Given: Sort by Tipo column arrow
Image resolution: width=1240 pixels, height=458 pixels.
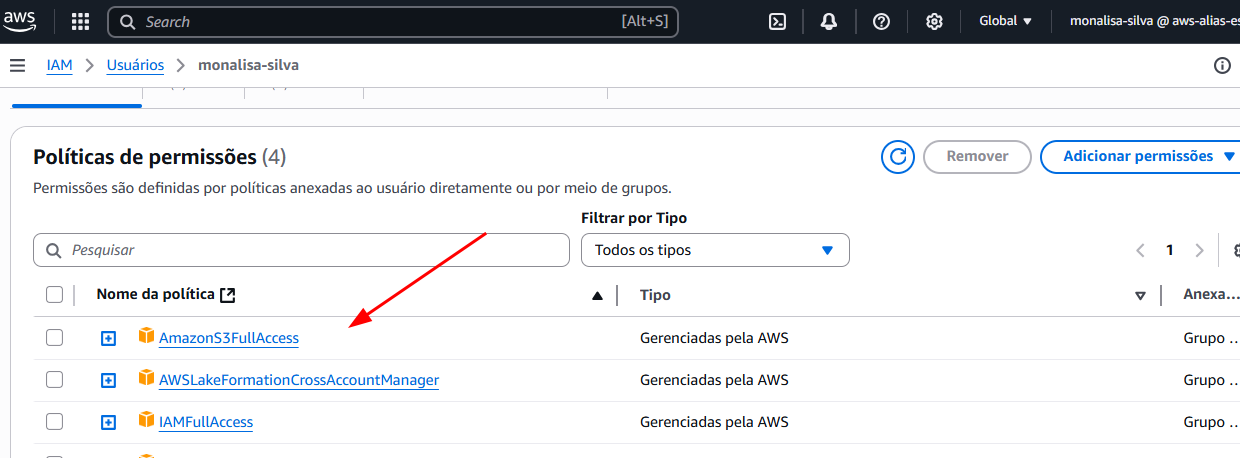Looking at the screenshot, I should click(x=1140, y=295).
